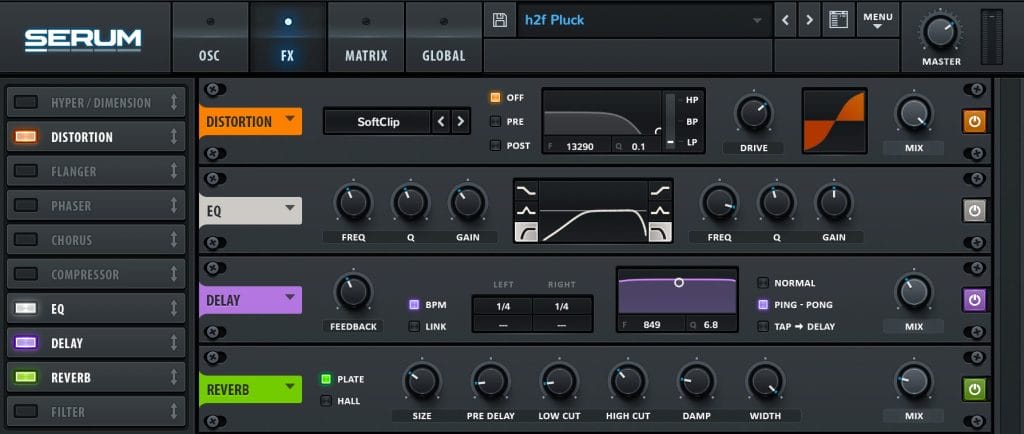Go to next preset with right arrow
The height and width of the screenshot is (434, 1024).
(808, 20)
